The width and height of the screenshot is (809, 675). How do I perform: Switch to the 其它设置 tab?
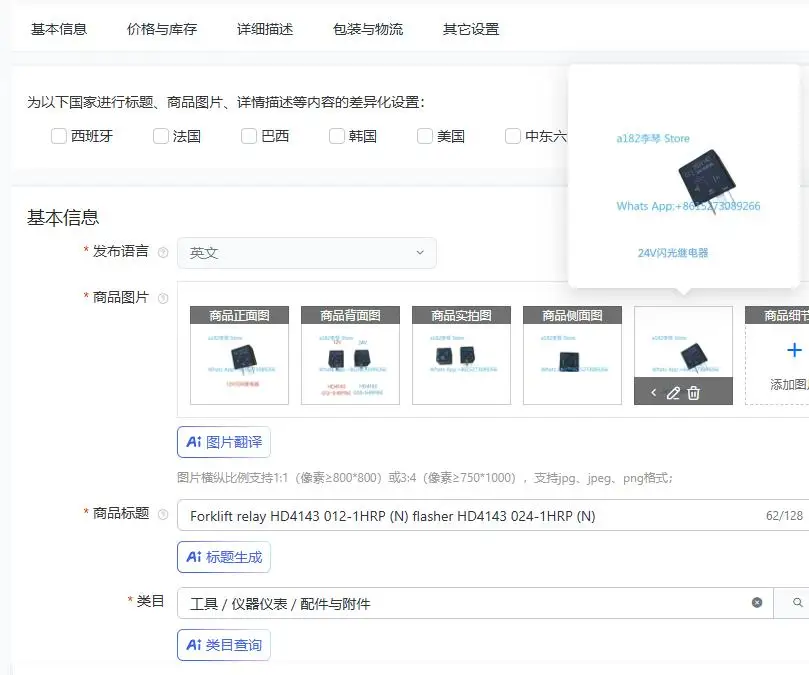471,29
